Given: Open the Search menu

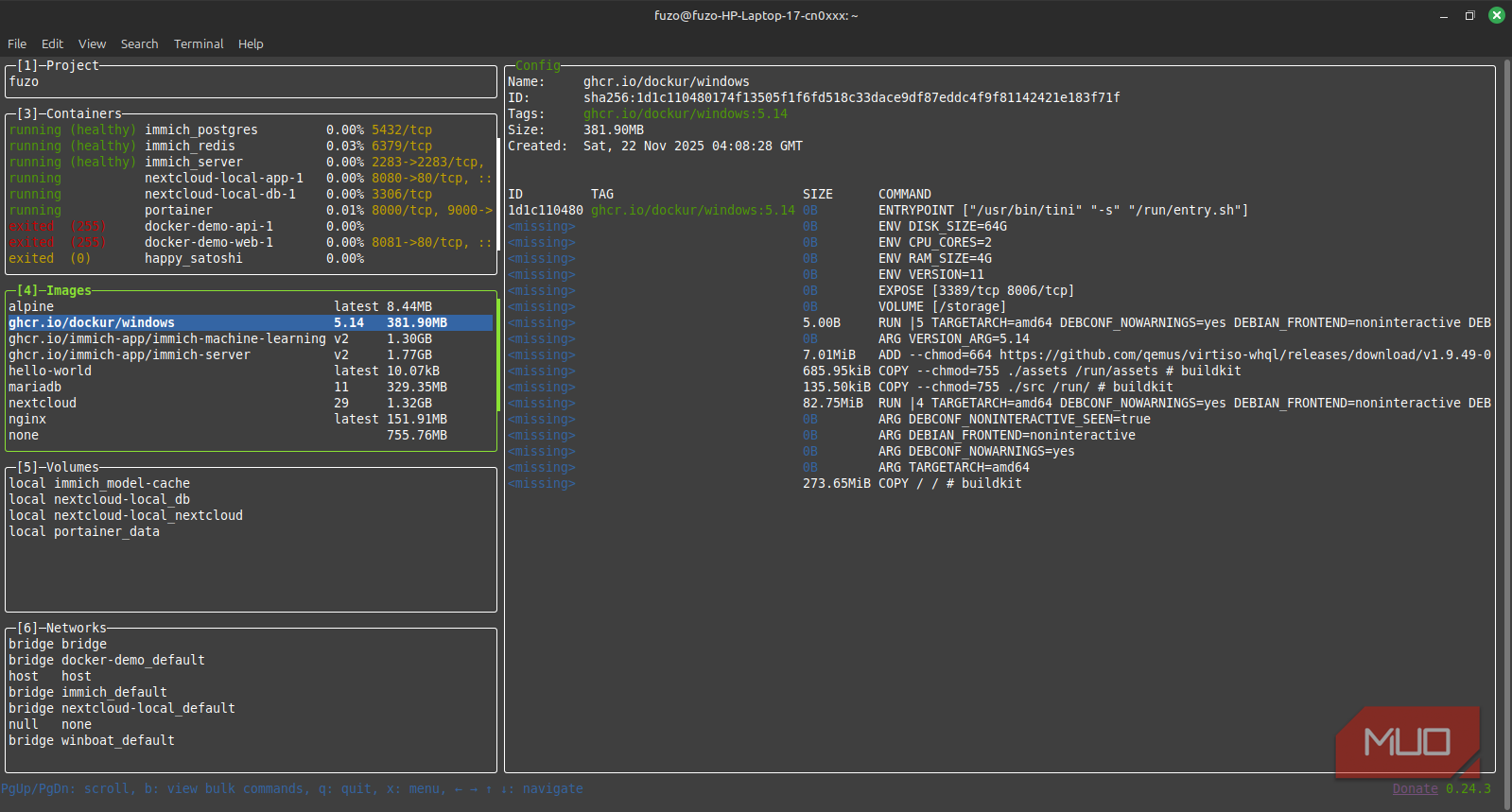Looking at the screenshot, I should 139,43.
